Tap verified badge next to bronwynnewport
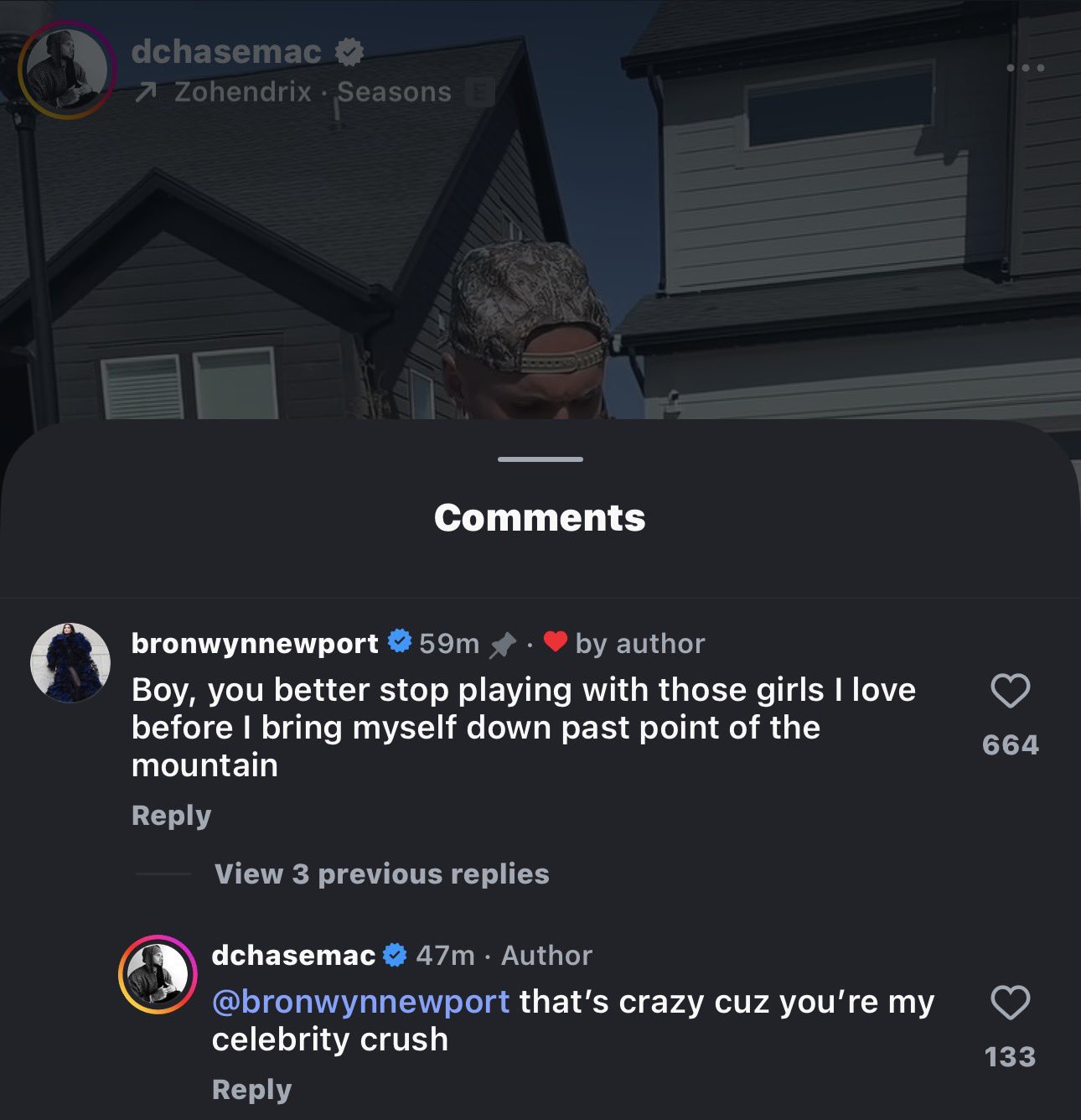The image size is (1081, 1120). coord(400,642)
